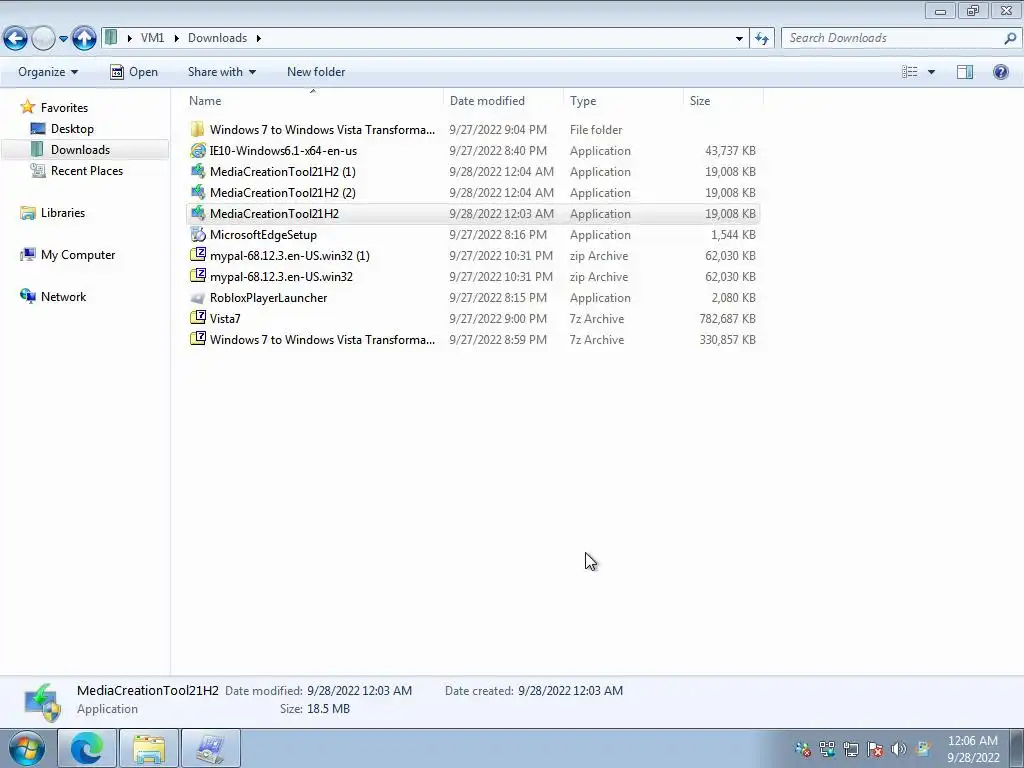1024x768 pixels.
Task: Expand the Downloads breadcrumb arrow
Action: tap(259, 39)
